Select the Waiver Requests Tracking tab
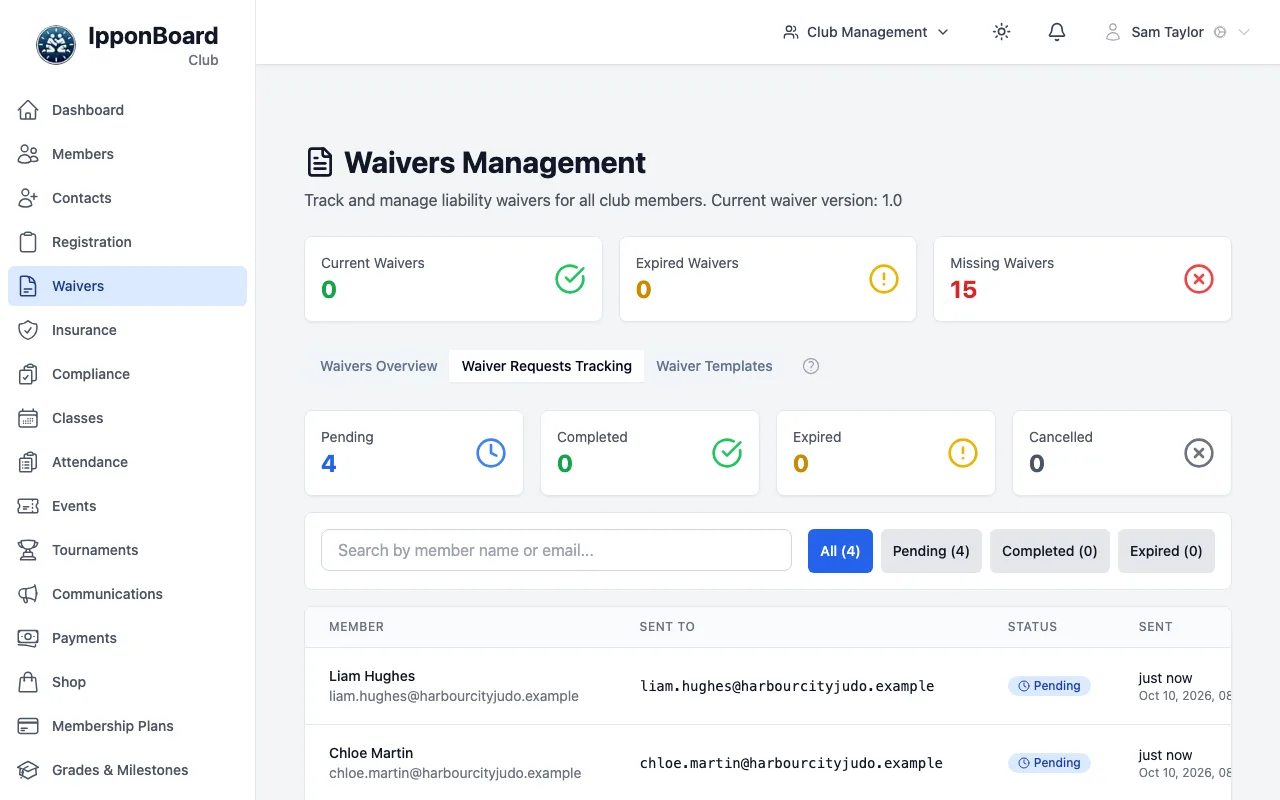 point(547,366)
